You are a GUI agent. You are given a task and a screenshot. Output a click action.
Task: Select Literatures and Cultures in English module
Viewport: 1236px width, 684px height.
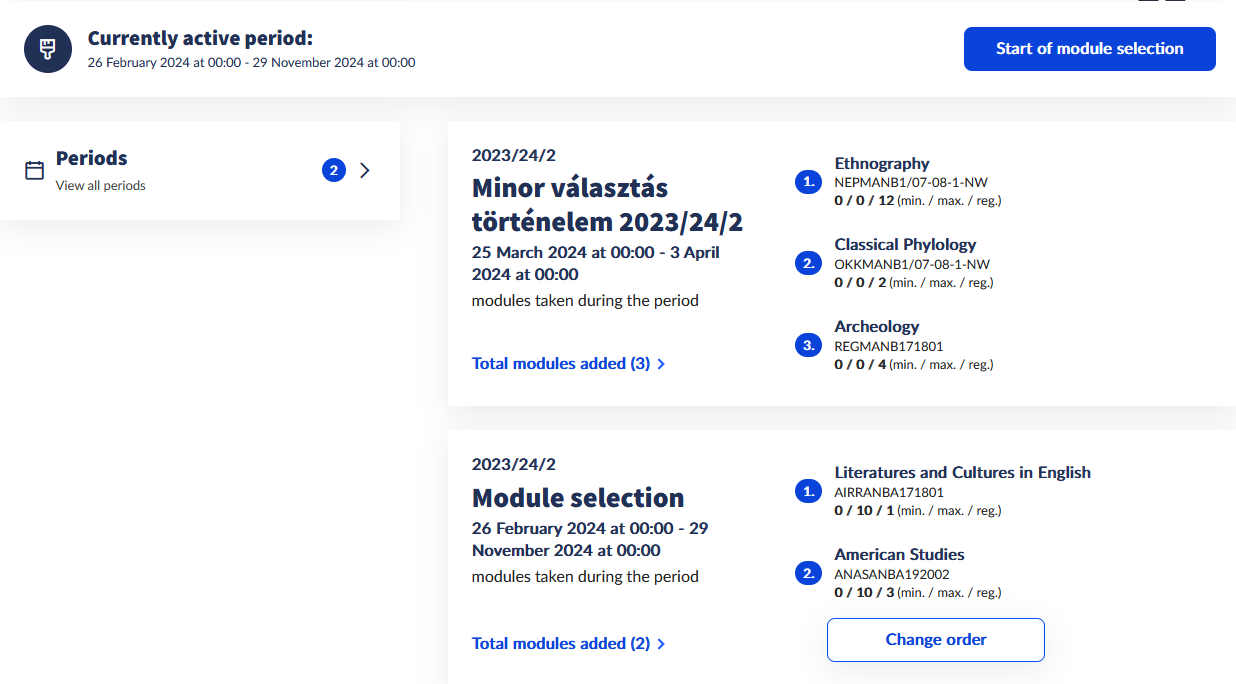962,473
